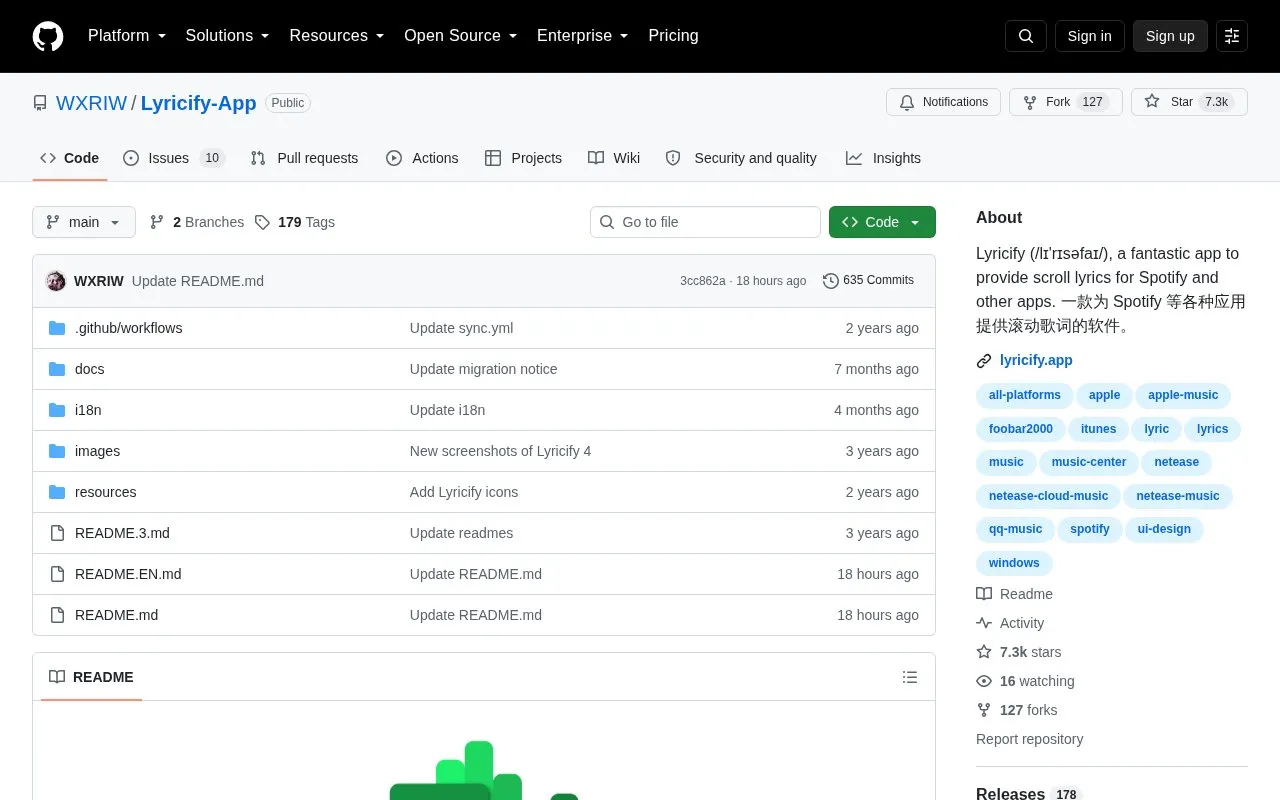Image resolution: width=1280 pixels, height=800 pixels.
Task: Expand the Solutions navigation menu
Action: point(227,36)
